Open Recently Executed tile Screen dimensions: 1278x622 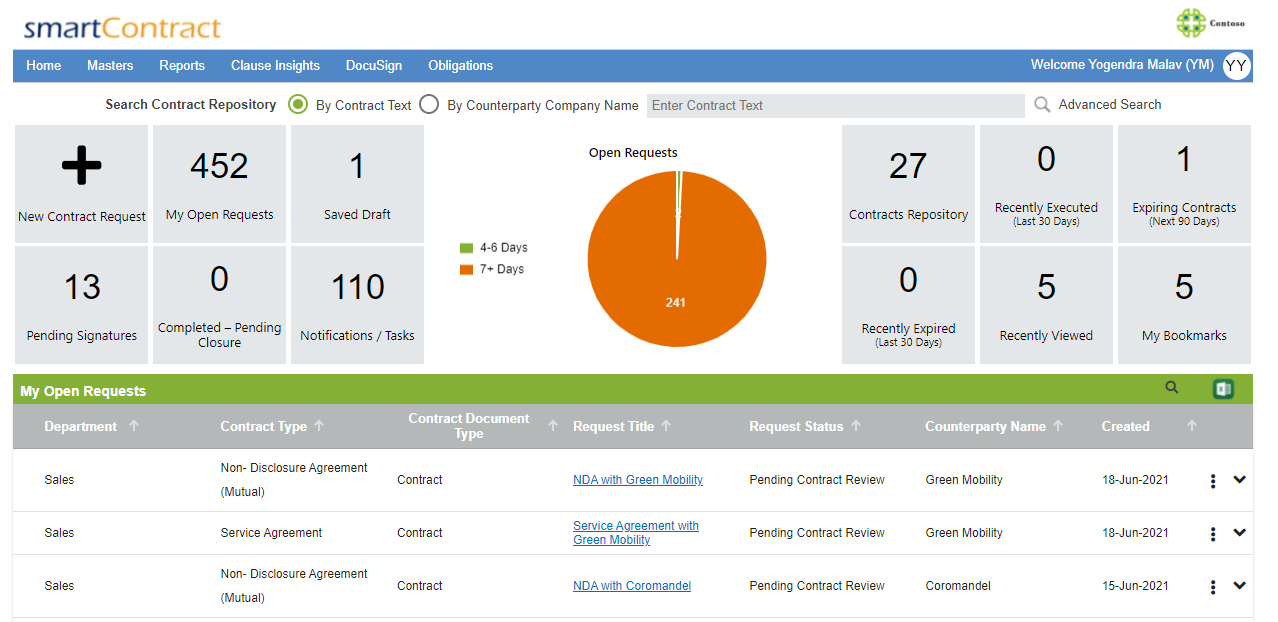[x=1046, y=184]
